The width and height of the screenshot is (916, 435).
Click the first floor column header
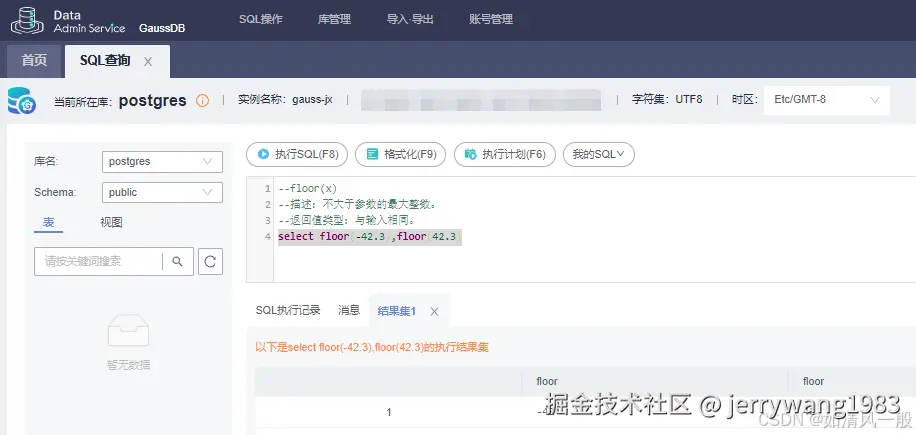547,381
